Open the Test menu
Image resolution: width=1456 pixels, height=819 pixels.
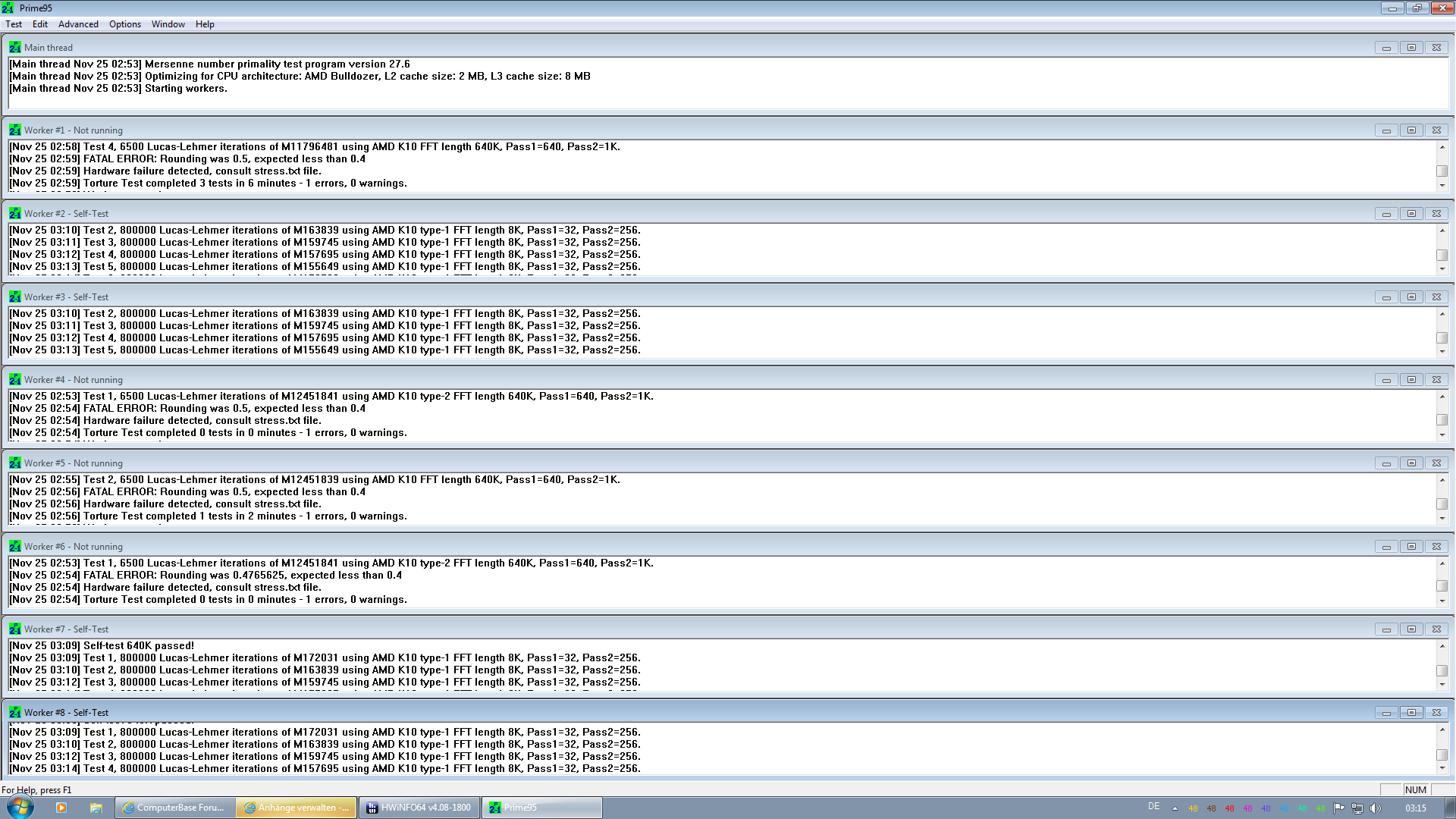coord(14,24)
